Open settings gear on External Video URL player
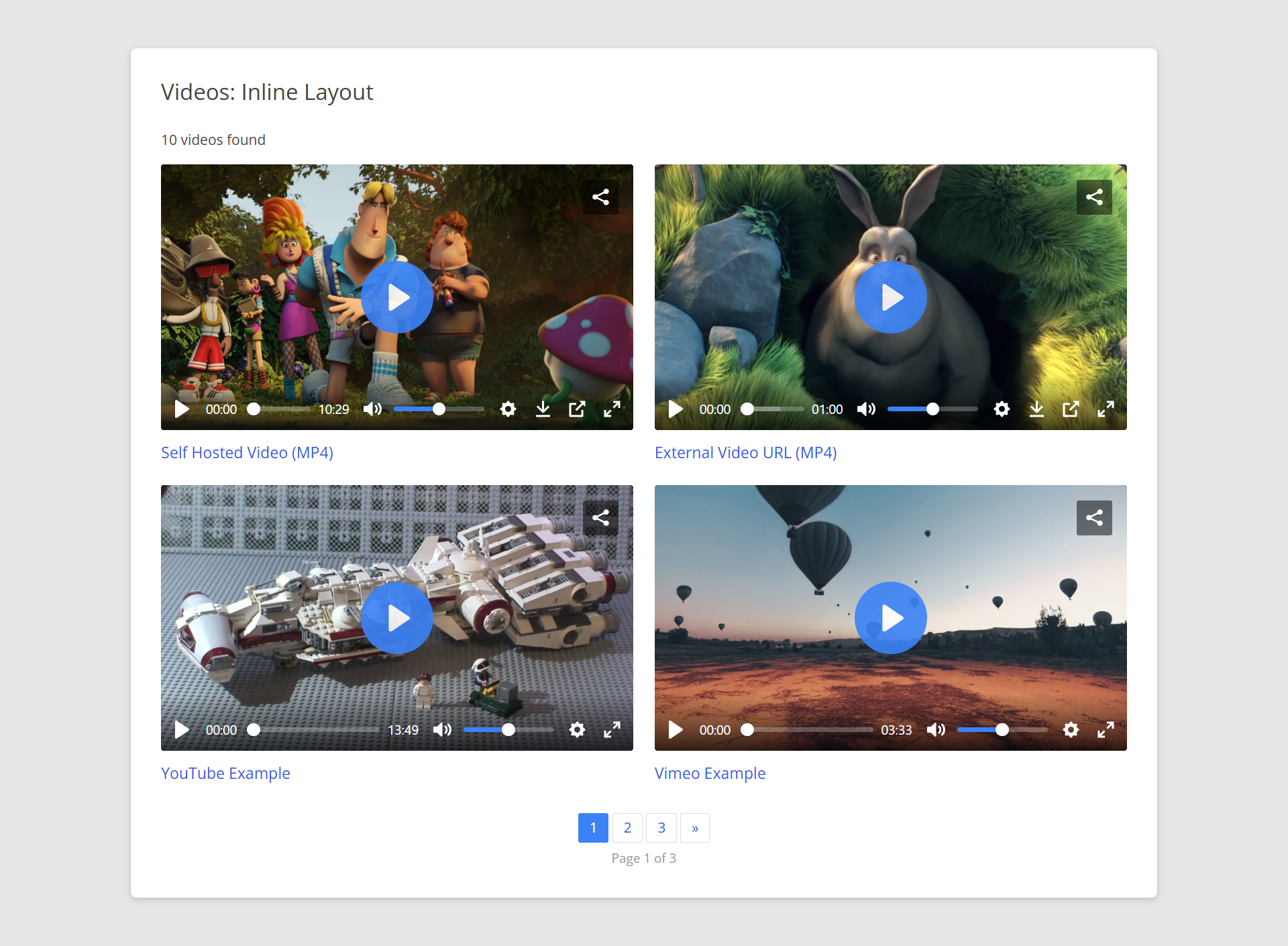This screenshot has height=946, width=1288. [1002, 409]
